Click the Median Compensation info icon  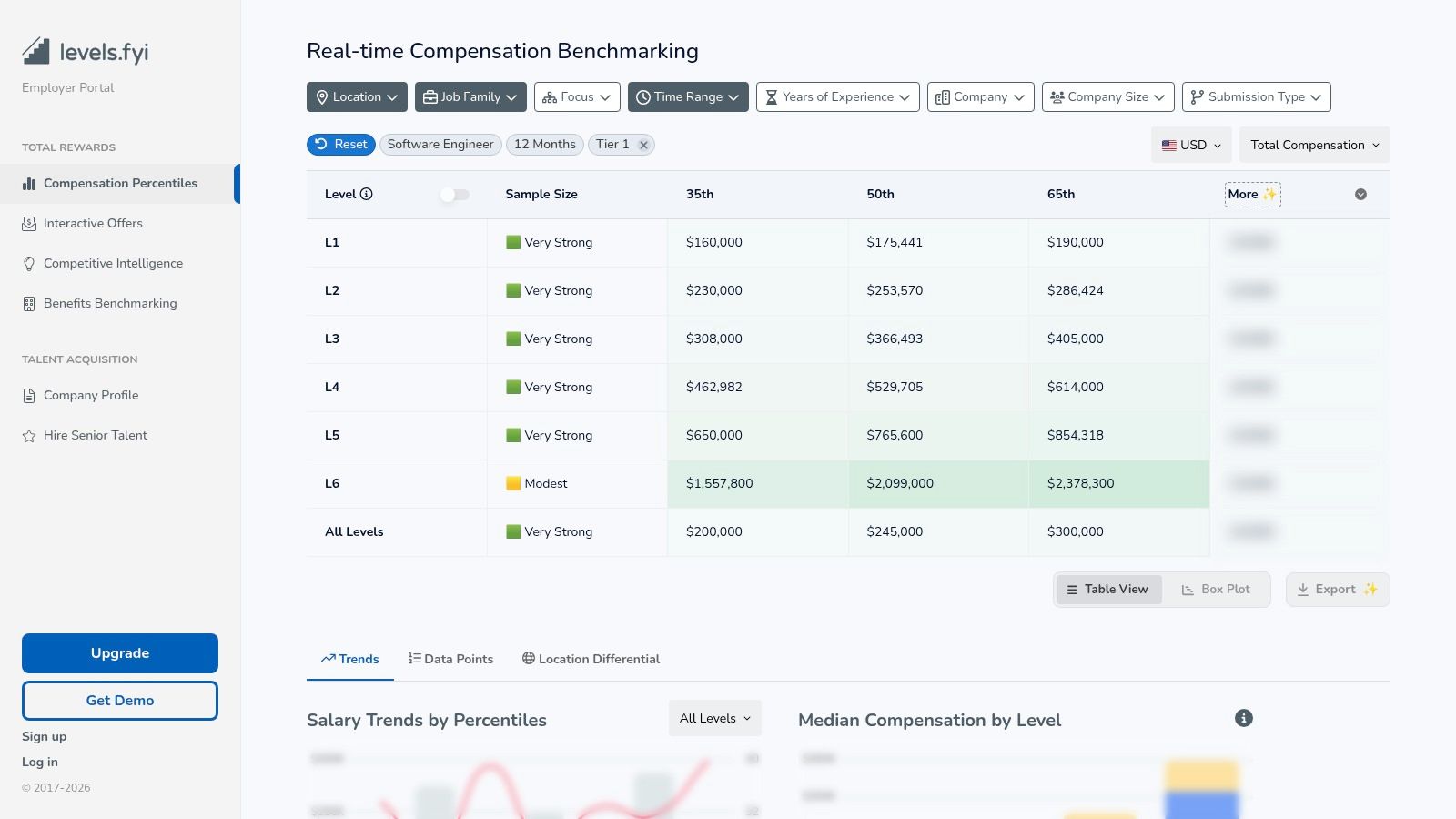coord(1243,718)
